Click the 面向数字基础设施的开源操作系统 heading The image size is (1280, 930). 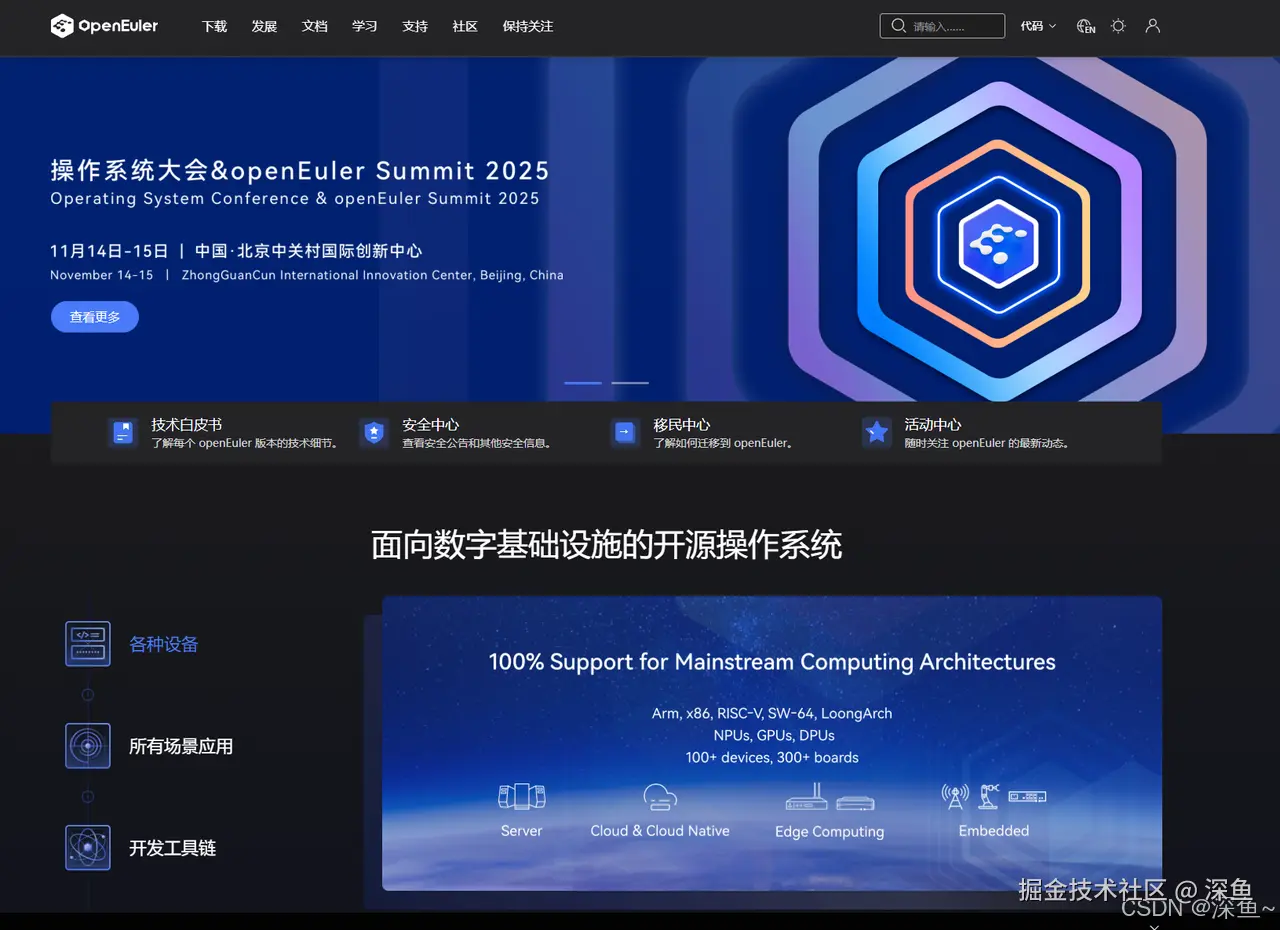[x=607, y=546]
